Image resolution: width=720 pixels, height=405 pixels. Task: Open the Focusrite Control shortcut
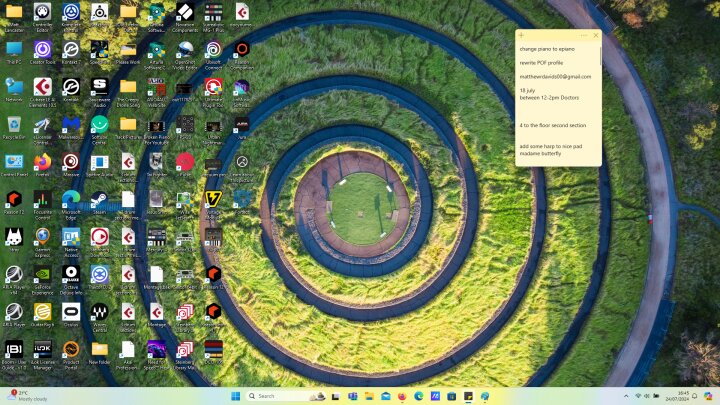click(42, 205)
